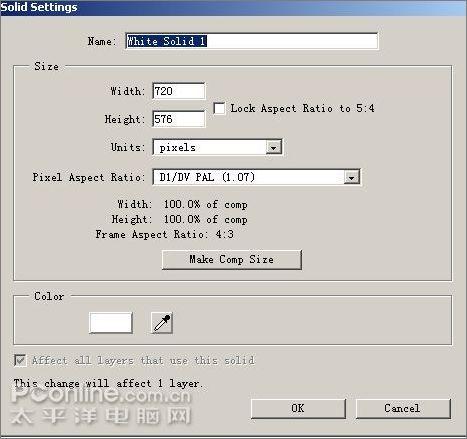Screen dimensions: 467x439
Task: Click the Width 100.0% of comp text
Action: (x=182, y=204)
